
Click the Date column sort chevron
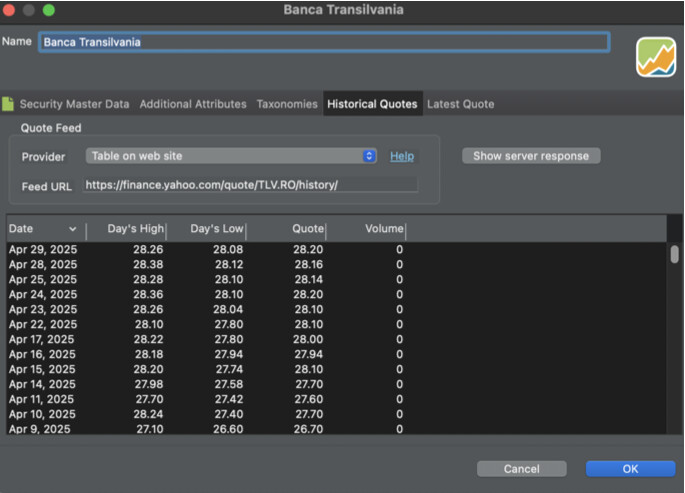[x=73, y=229]
